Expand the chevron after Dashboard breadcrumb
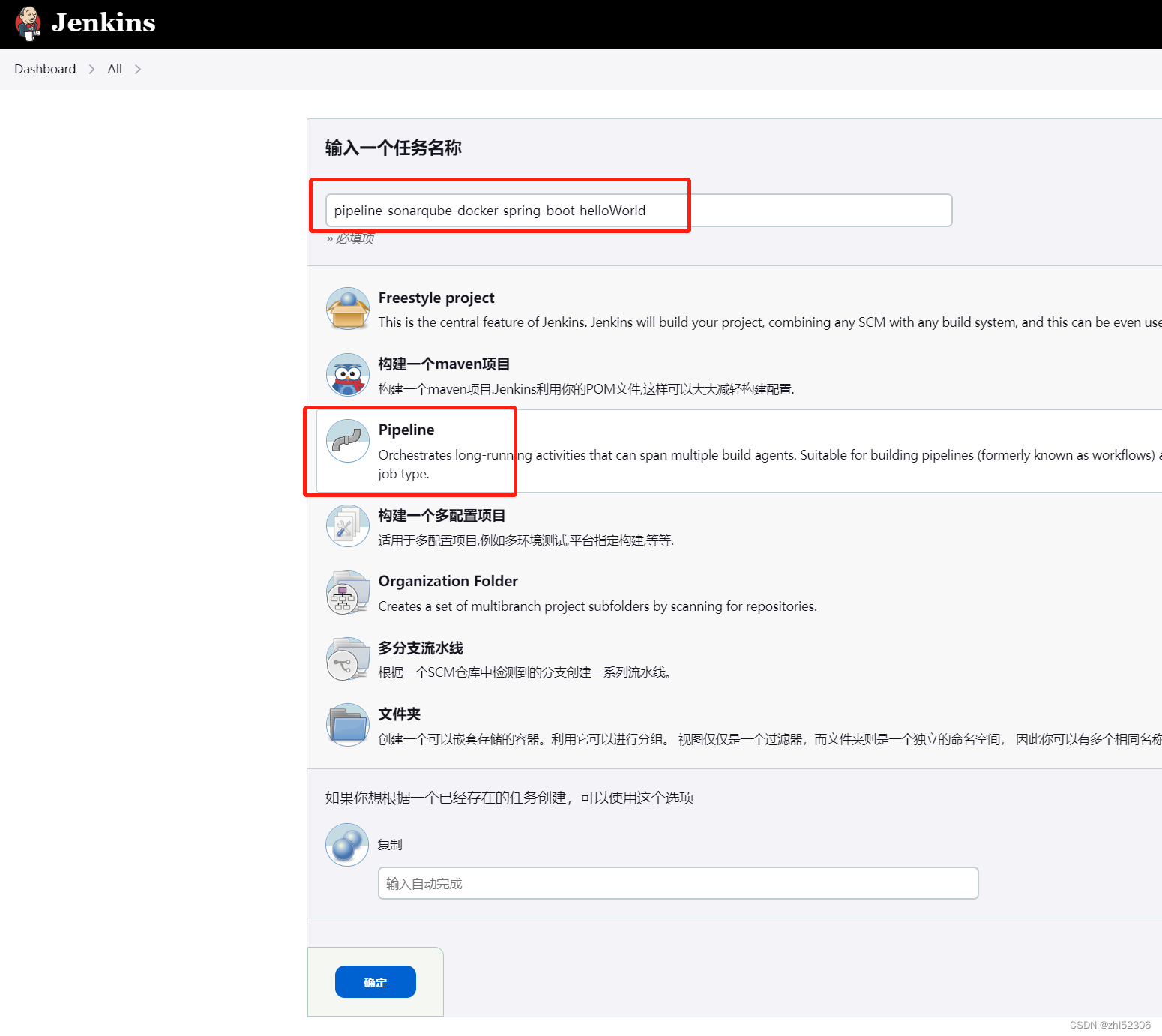Viewport: 1162px width, 1036px height. (x=91, y=69)
